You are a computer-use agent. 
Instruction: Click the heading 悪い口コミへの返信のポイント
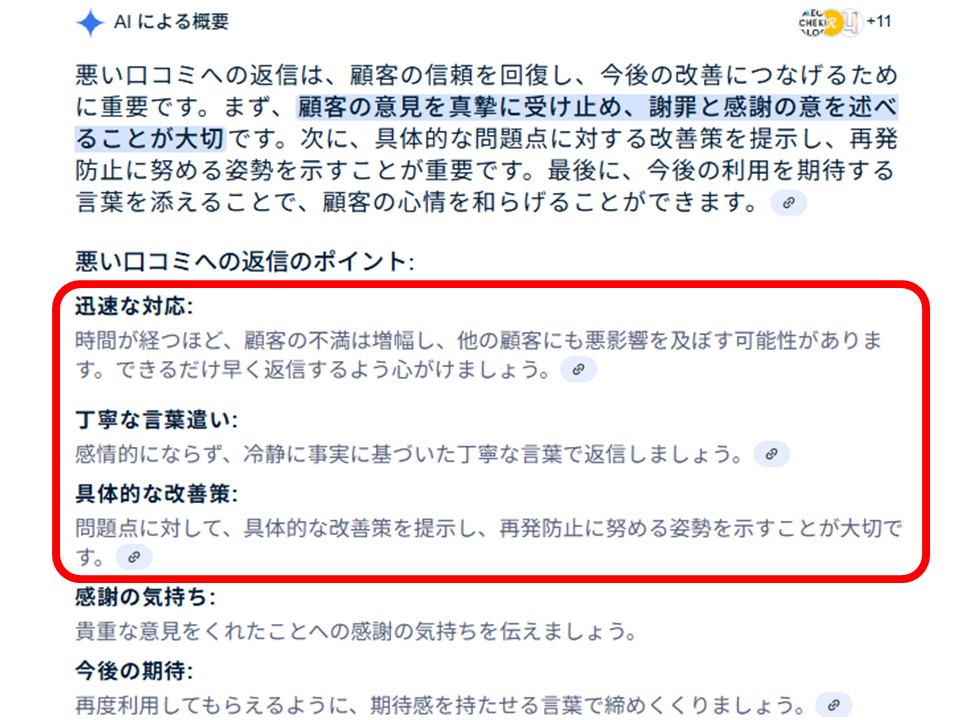[244, 261]
